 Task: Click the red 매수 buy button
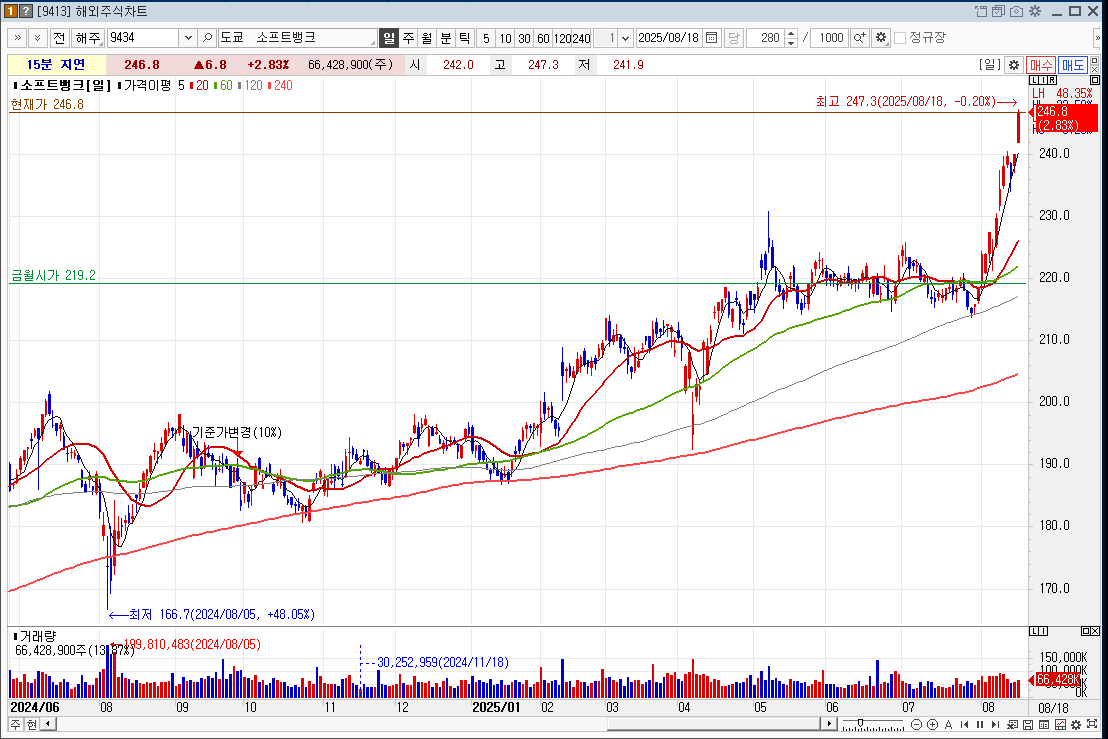click(1041, 65)
